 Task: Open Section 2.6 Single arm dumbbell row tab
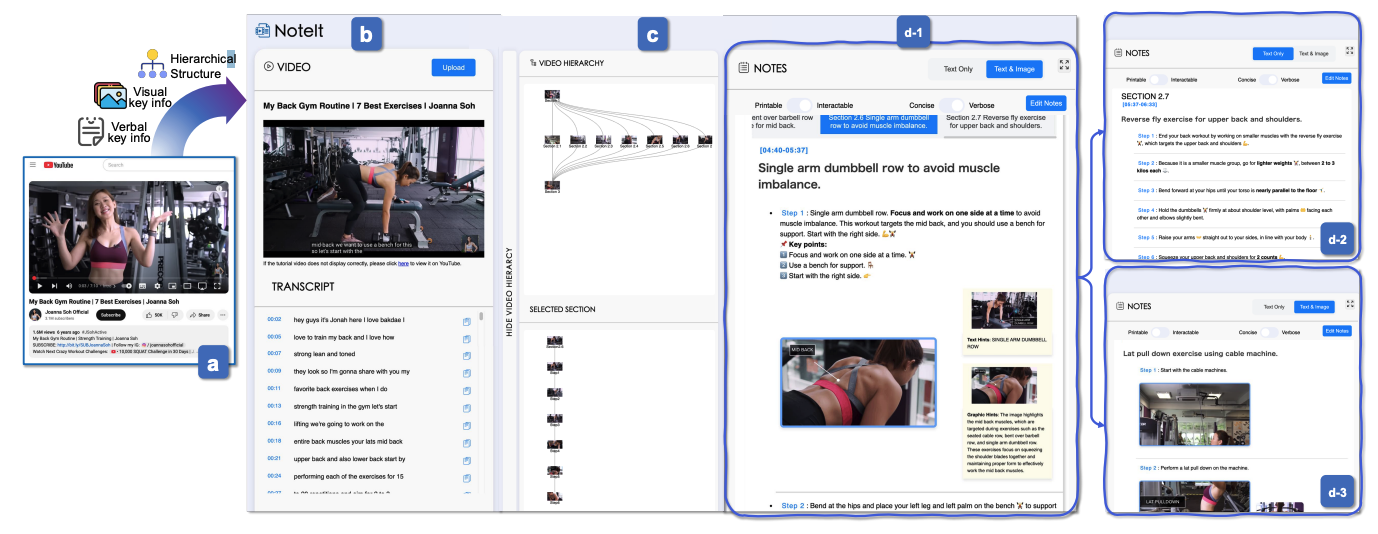(877, 123)
